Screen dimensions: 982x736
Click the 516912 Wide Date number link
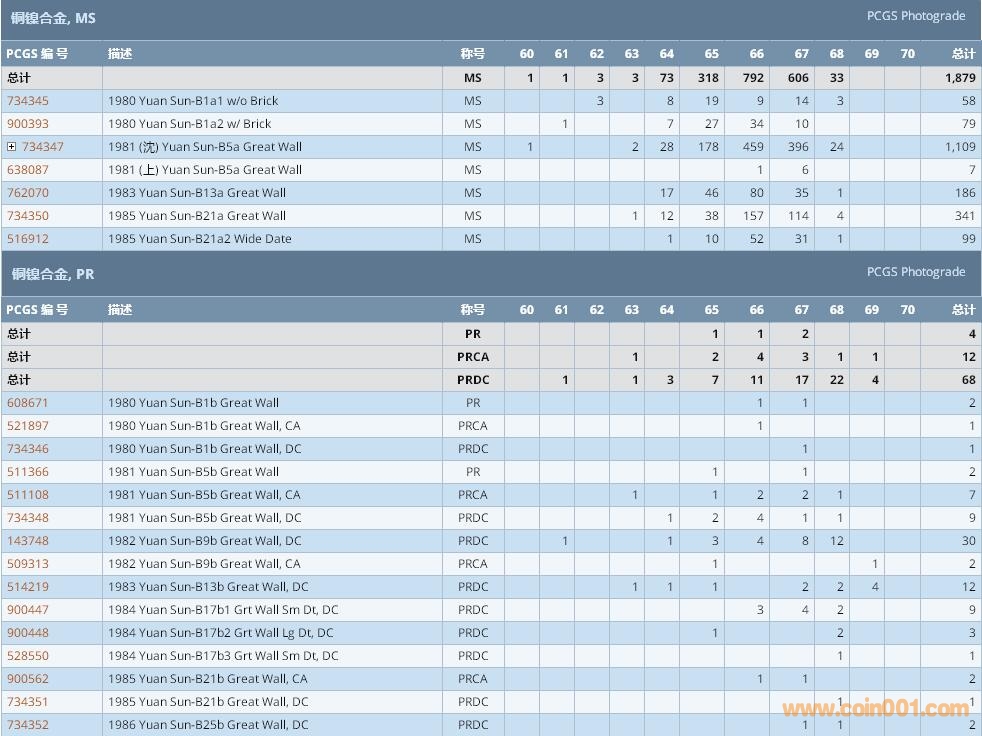pyautogui.click(x=28, y=239)
